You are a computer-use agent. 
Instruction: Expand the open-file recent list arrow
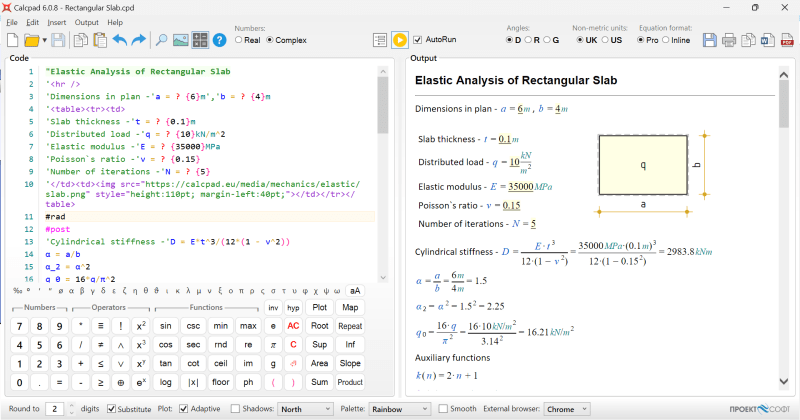(x=44, y=40)
